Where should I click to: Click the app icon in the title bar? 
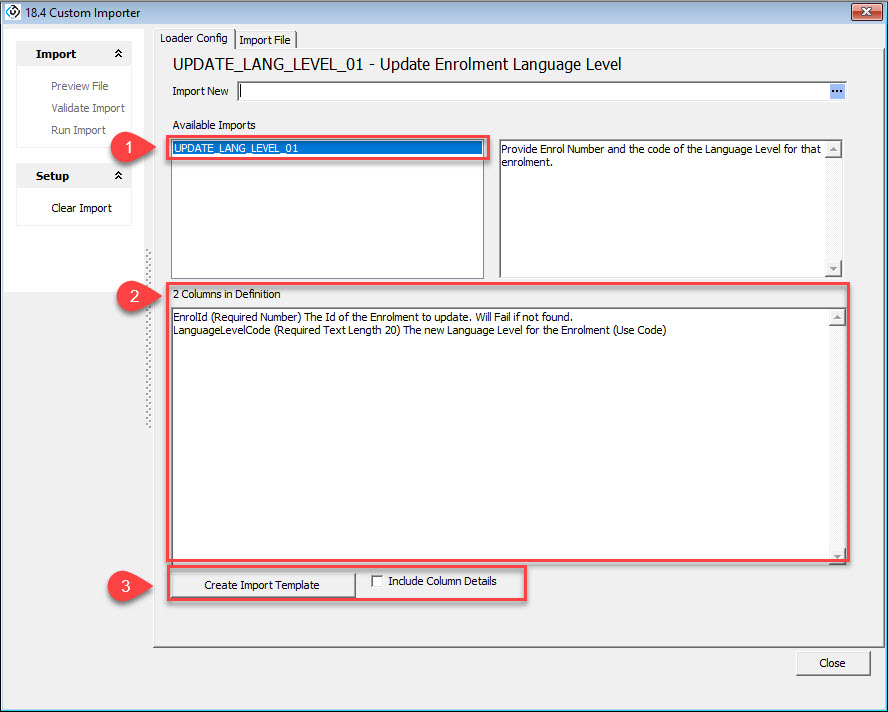(x=14, y=13)
